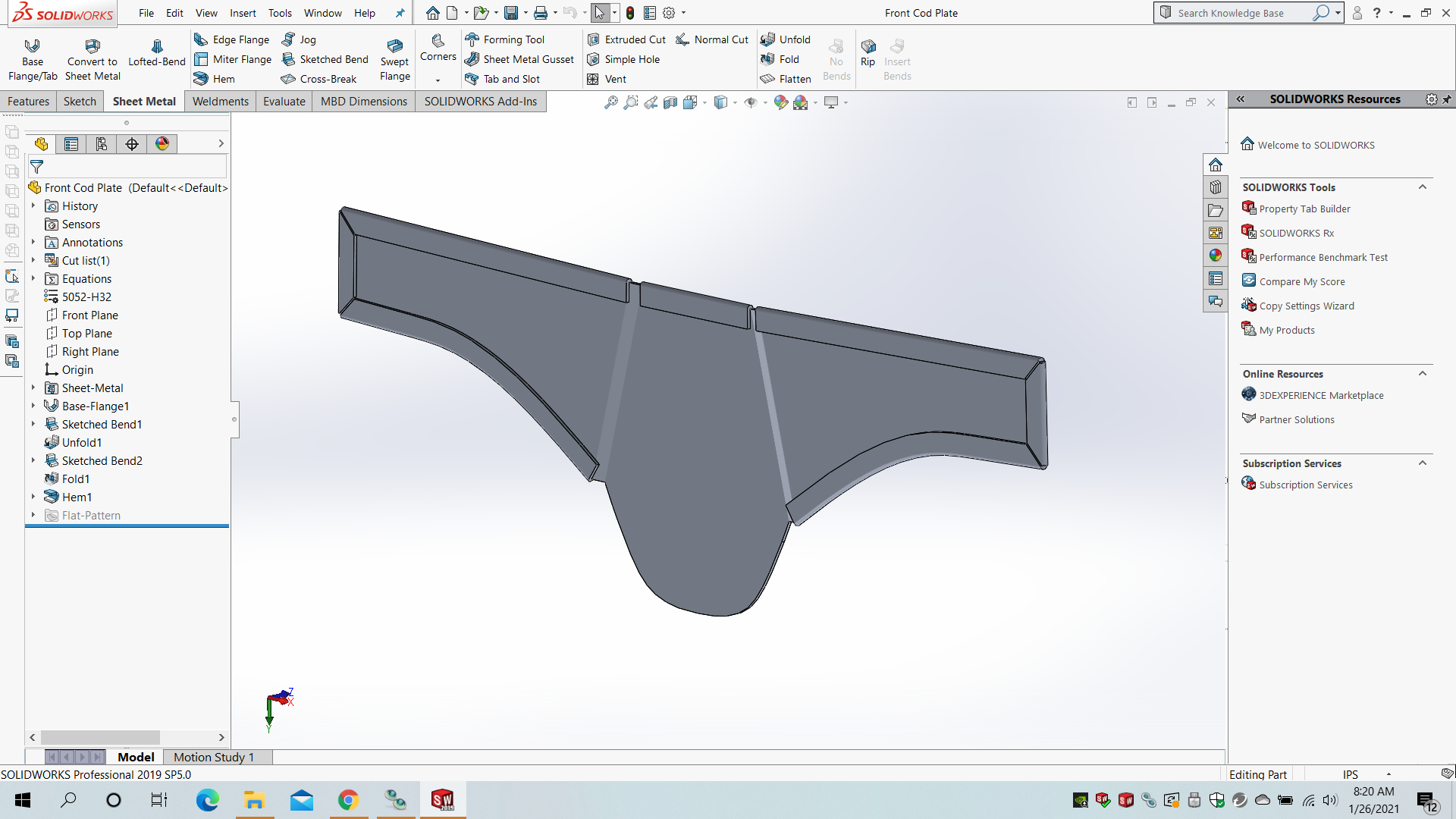Click the Hem tool

pos(215,79)
